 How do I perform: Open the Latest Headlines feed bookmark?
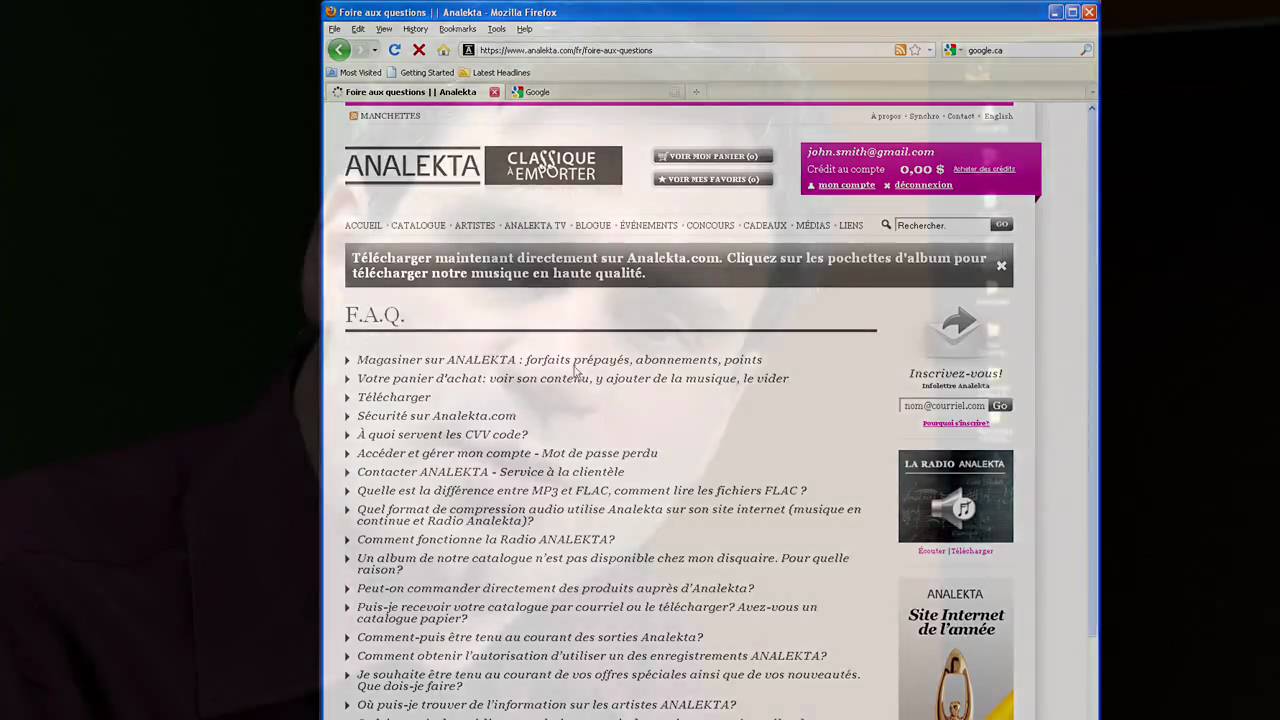pos(494,73)
